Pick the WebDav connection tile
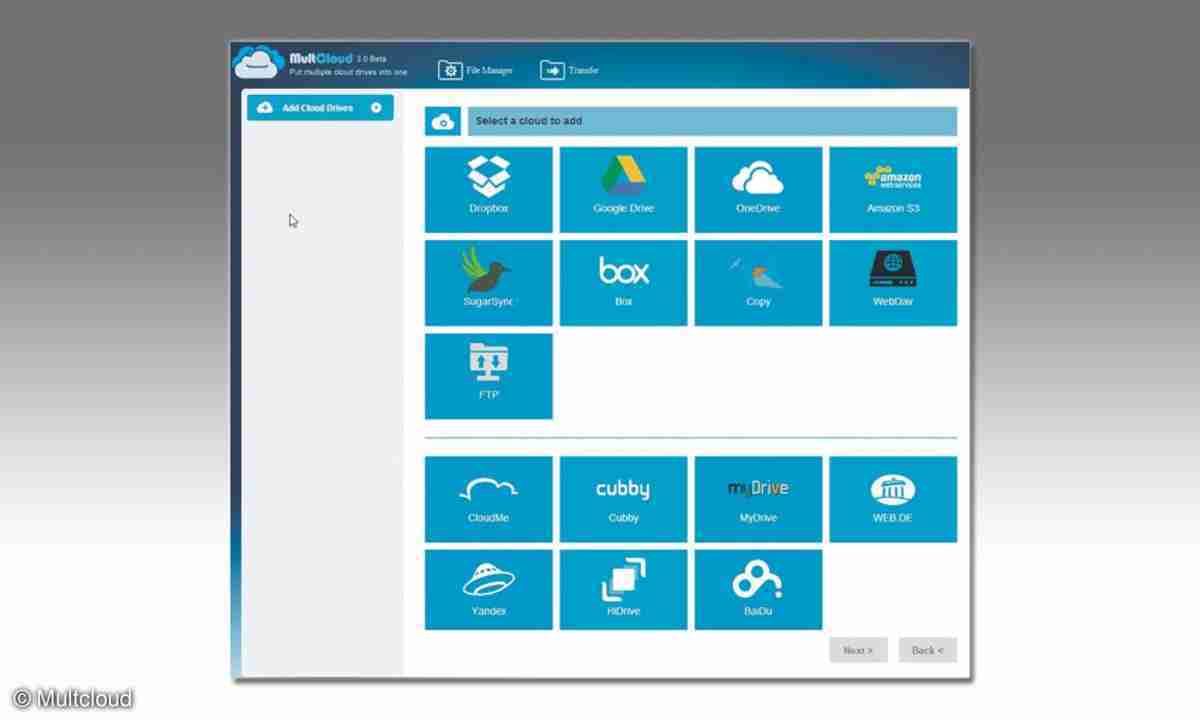1200x720 pixels. 893,283
